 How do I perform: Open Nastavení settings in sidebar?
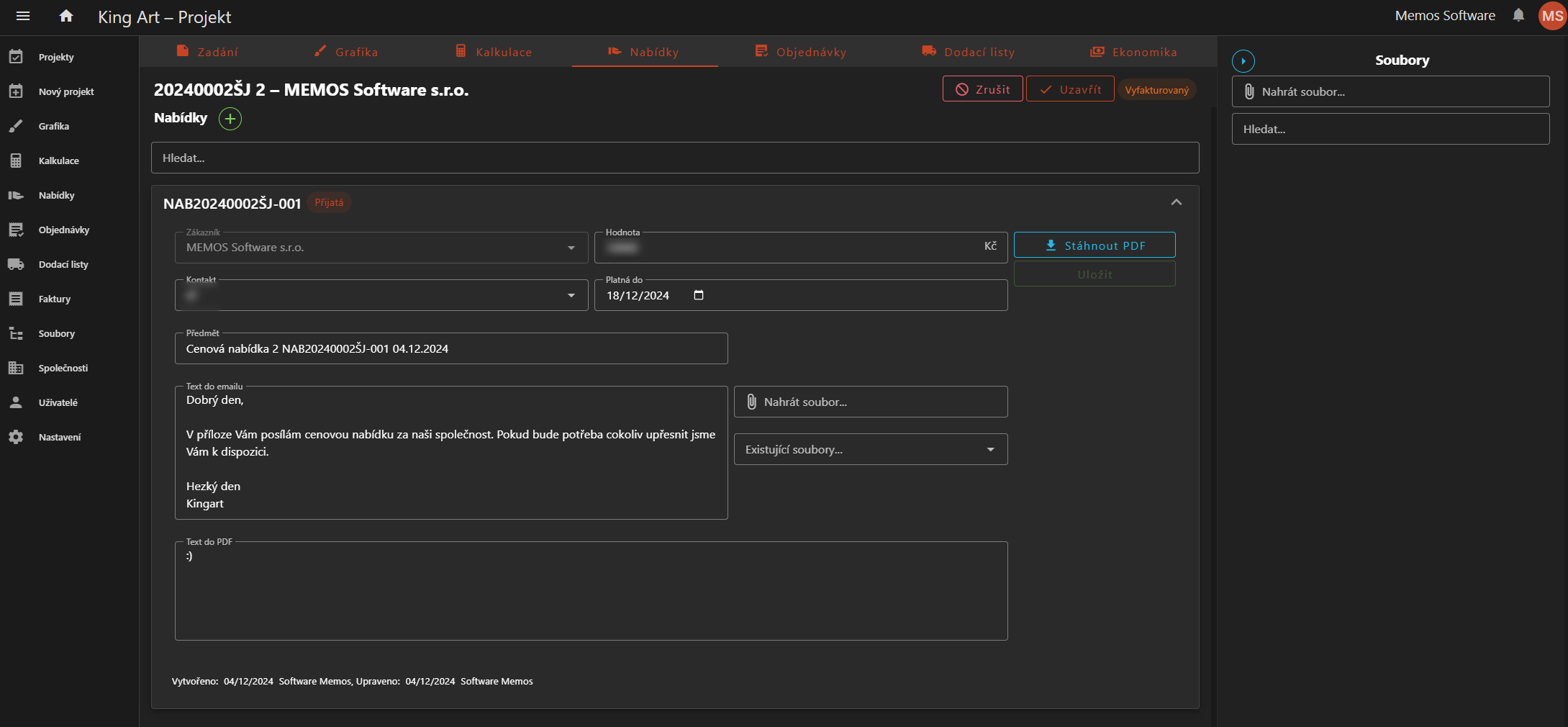(x=59, y=437)
